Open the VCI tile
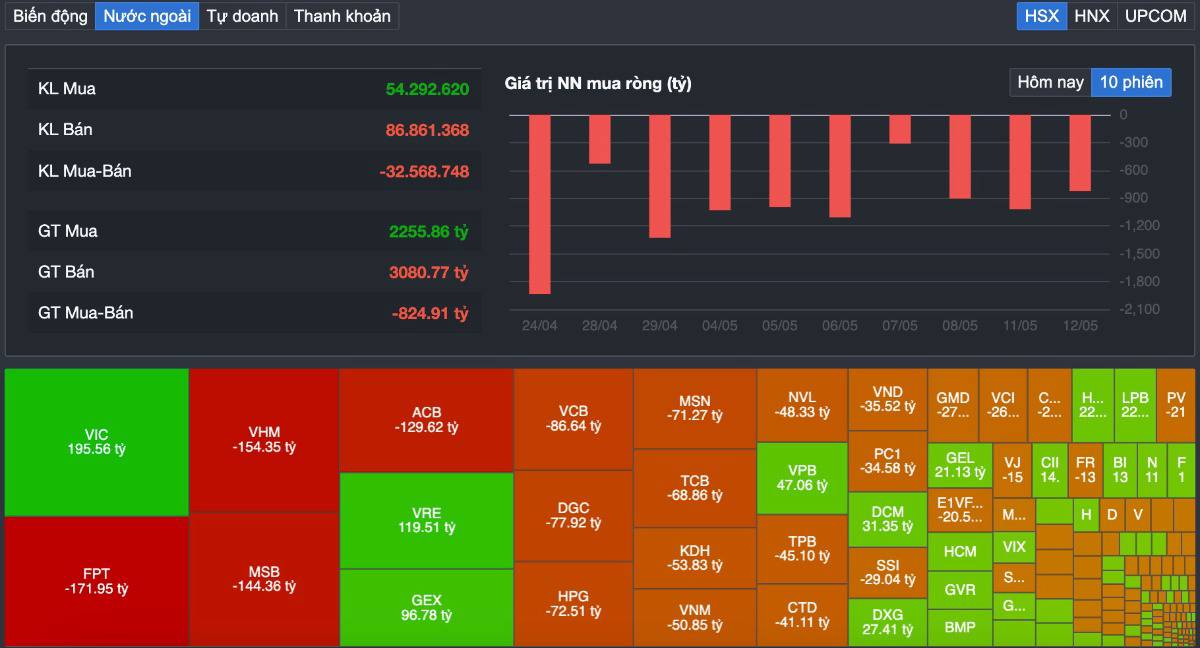Image resolution: width=1200 pixels, height=648 pixels. (1003, 404)
